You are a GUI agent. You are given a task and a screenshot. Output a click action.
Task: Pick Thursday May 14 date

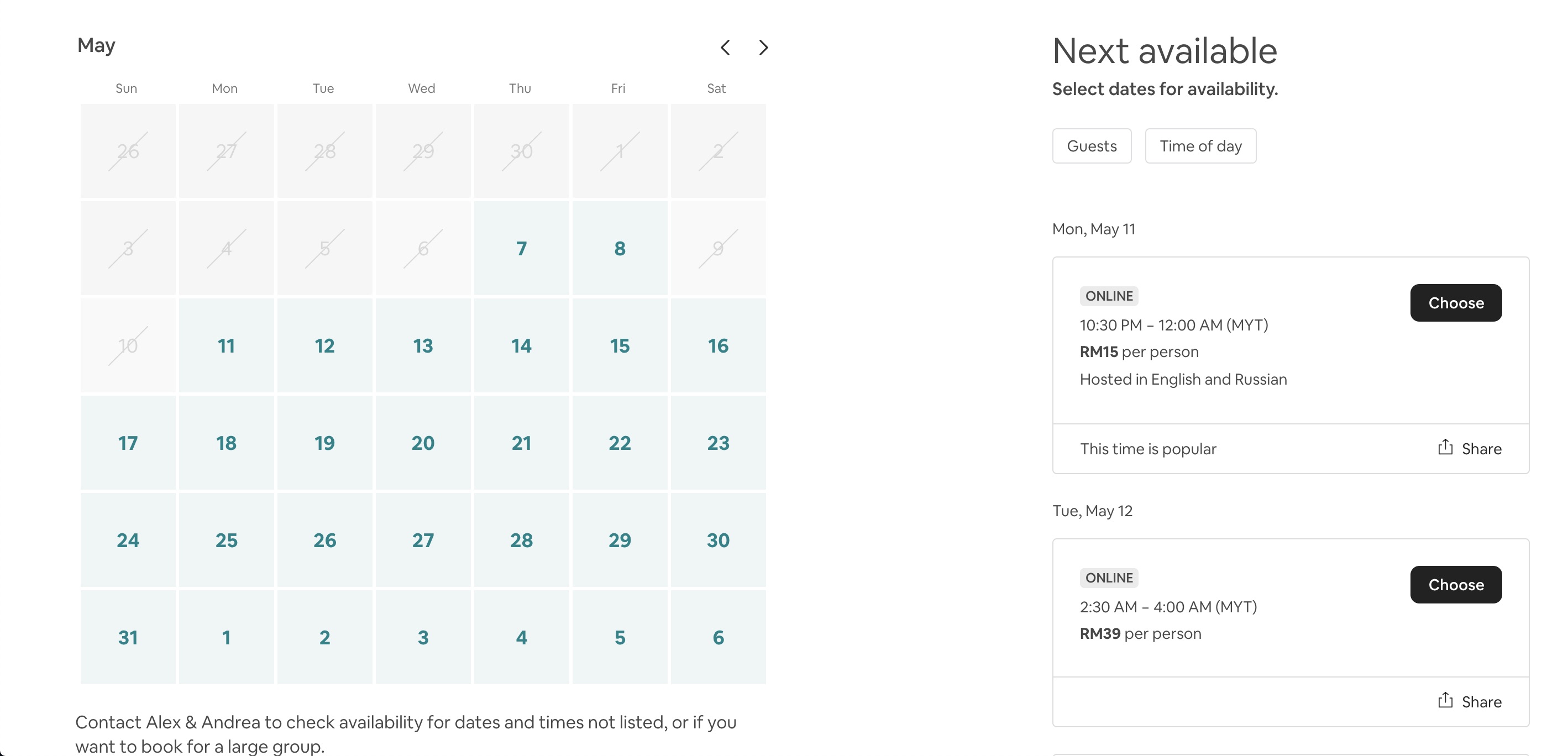[521, 346]
